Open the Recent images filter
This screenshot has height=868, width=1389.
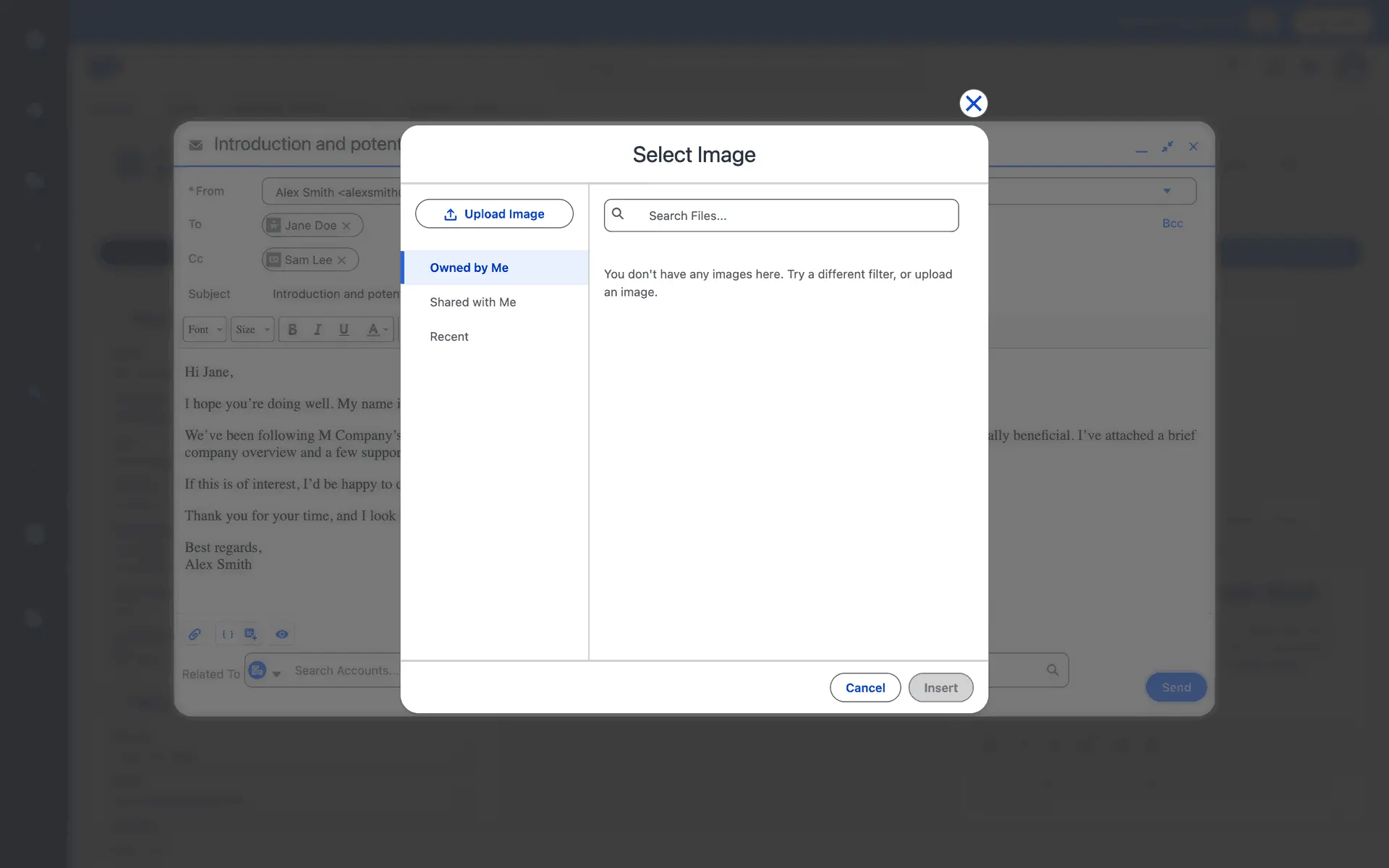[449, 337]
